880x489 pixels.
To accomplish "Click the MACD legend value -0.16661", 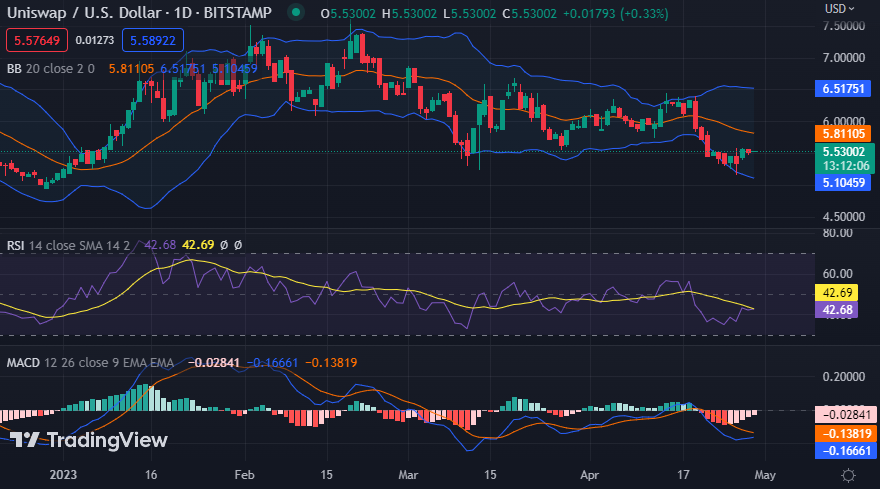I will pyautogui.click(x=273, y=363).
